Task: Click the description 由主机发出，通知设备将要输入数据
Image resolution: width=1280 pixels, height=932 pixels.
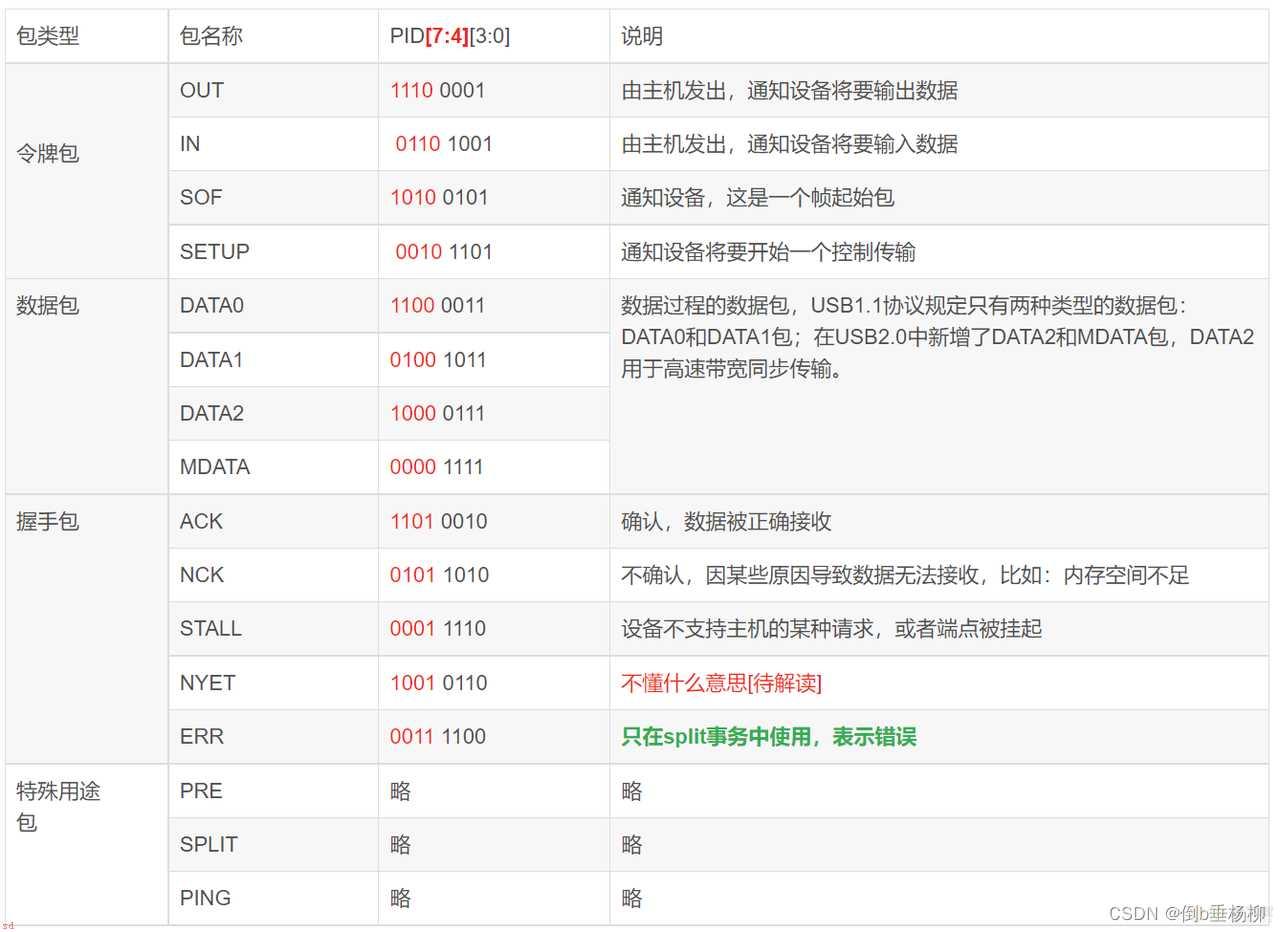Action: tap(789, 144)
